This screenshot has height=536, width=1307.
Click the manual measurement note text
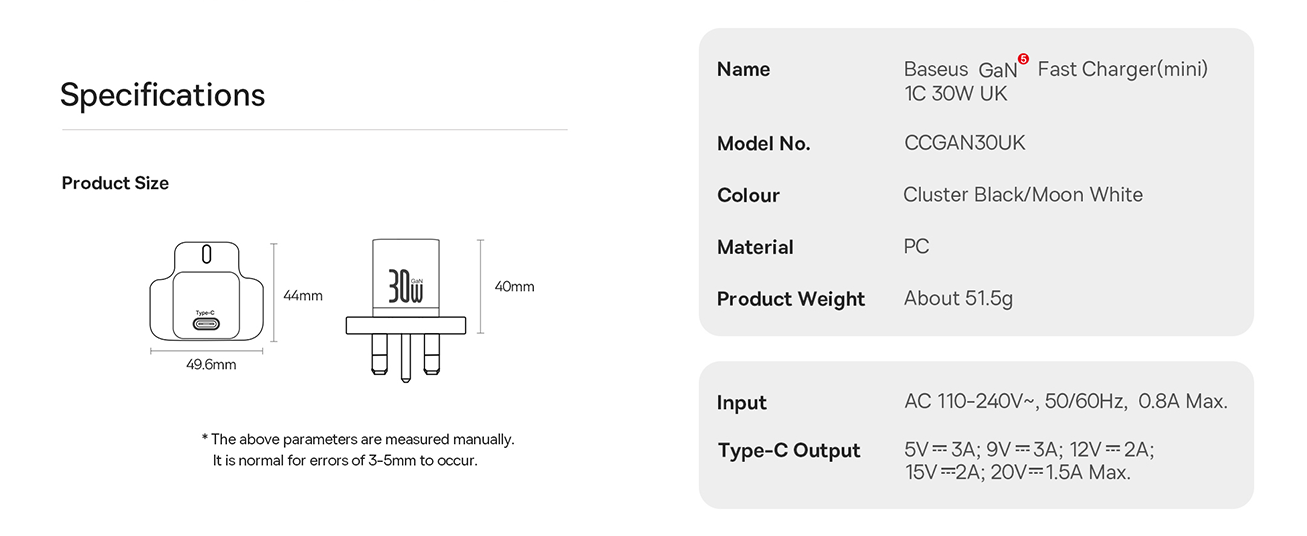coord(358,450)
